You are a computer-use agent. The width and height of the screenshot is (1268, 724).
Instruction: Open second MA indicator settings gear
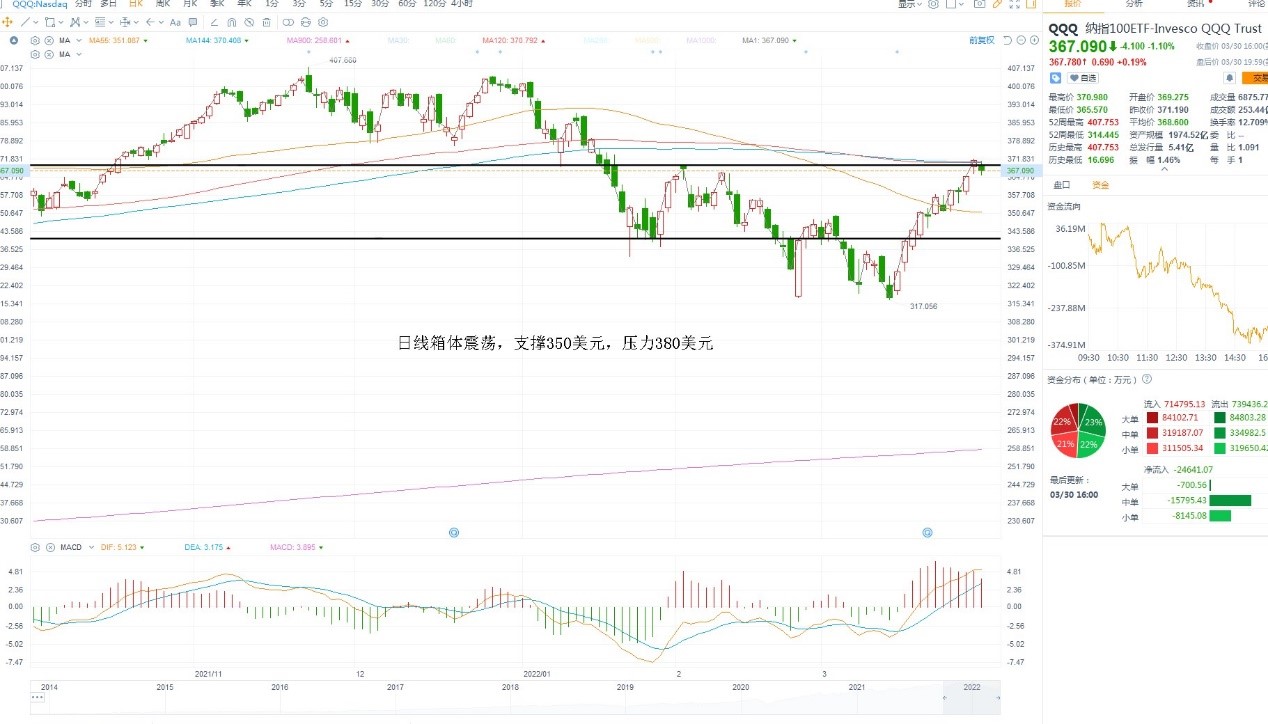[35, 54]
